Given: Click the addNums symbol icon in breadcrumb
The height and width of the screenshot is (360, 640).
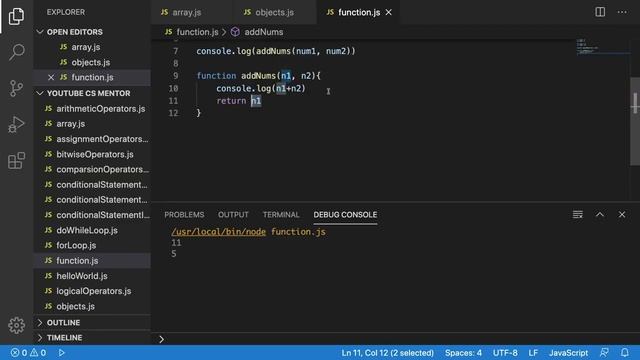Looking at the screenshot, I should tap(235, 32).
